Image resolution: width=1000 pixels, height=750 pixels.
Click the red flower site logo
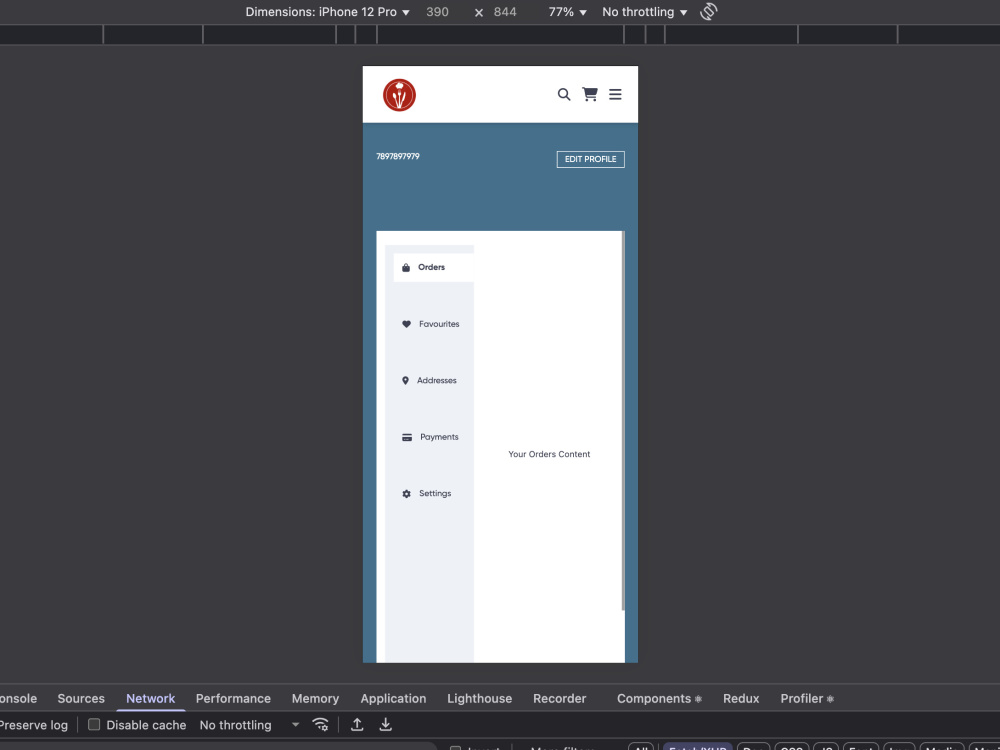[x=399, y=95]
